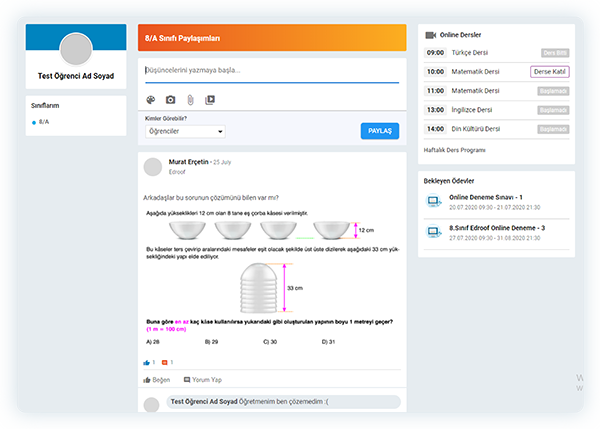The width and height of the screenshot is (600, 429).
Task: Open the Online Deneme Sınavı - 1 computer icon
Action: (x=434, y=201)
